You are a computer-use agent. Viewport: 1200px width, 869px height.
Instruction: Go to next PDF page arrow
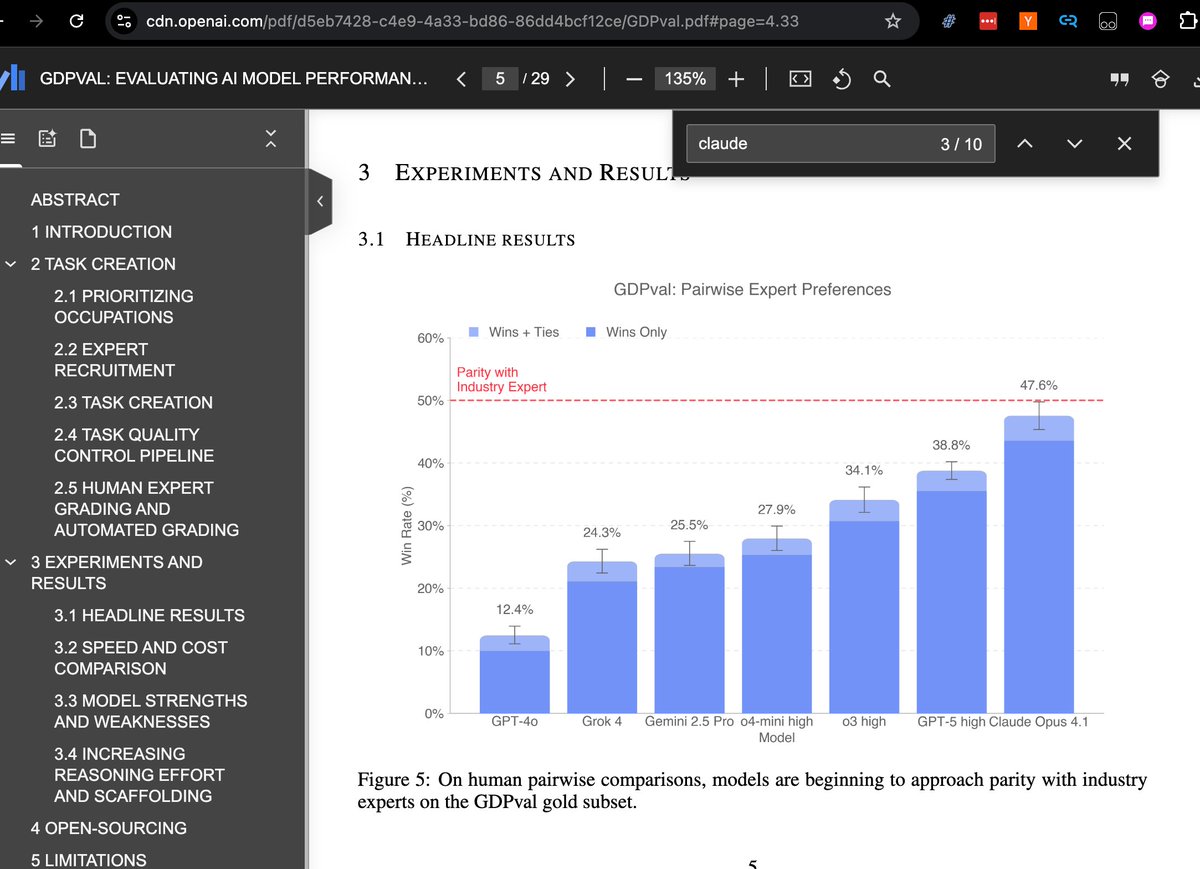[570, 79]
